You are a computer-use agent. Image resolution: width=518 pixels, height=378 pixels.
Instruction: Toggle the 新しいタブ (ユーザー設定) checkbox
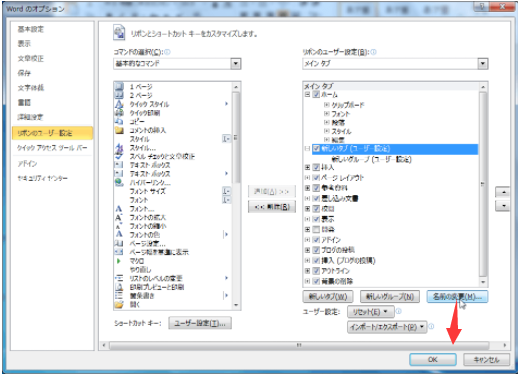pyautogui.click(x=316, y=148)
